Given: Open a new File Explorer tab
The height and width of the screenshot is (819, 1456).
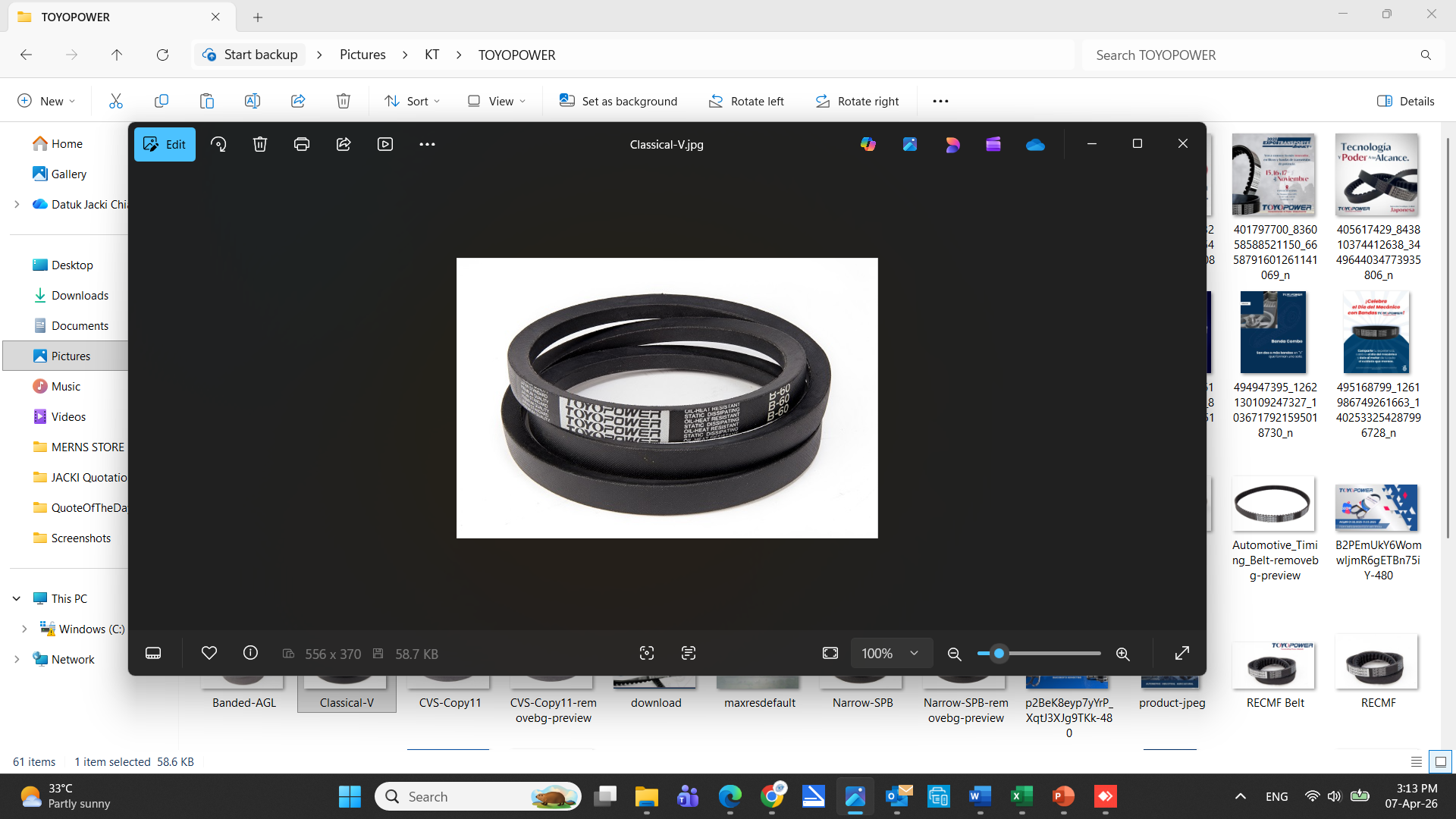Looking at the screenshot, I should pyautogui.click(x=258, y=17).
